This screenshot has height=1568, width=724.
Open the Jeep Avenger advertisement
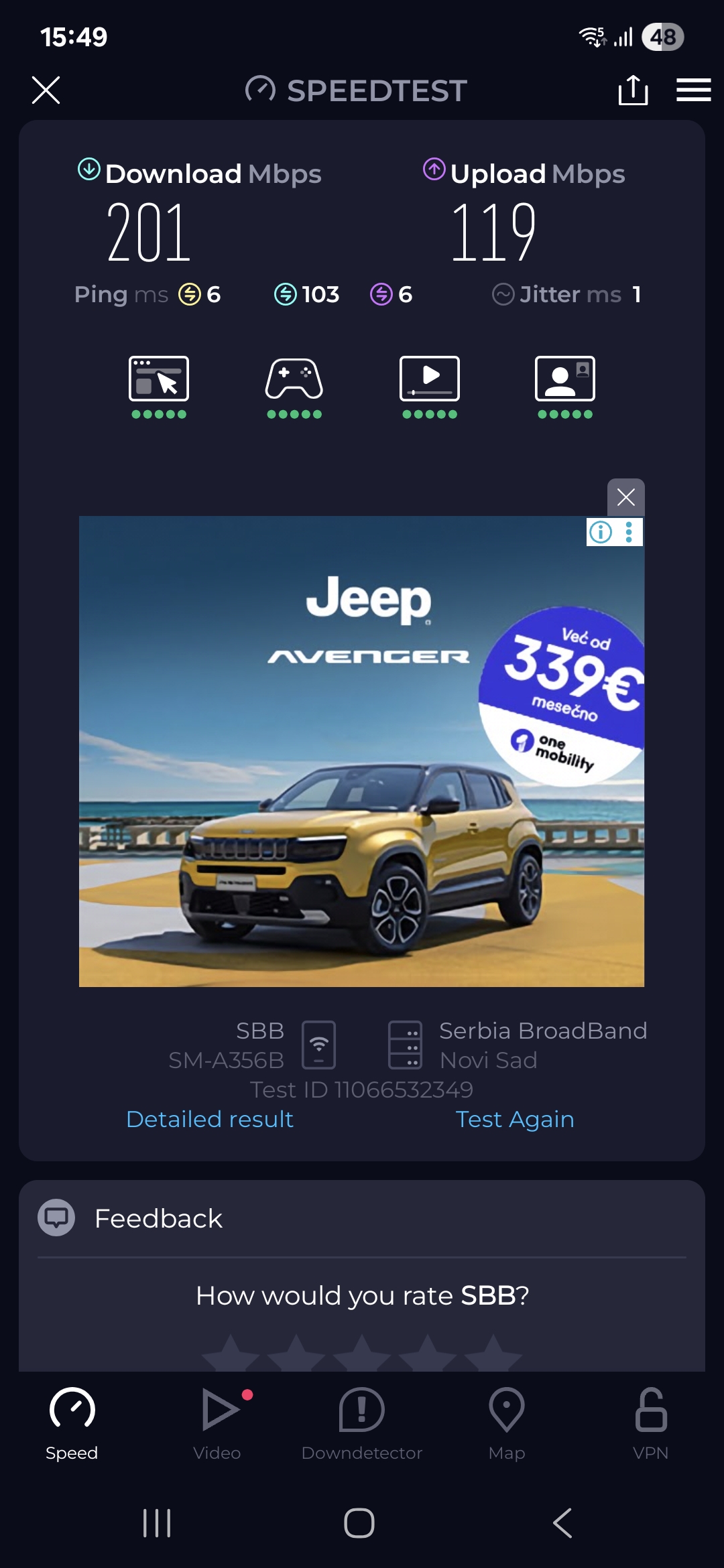[x=361, y=751]
